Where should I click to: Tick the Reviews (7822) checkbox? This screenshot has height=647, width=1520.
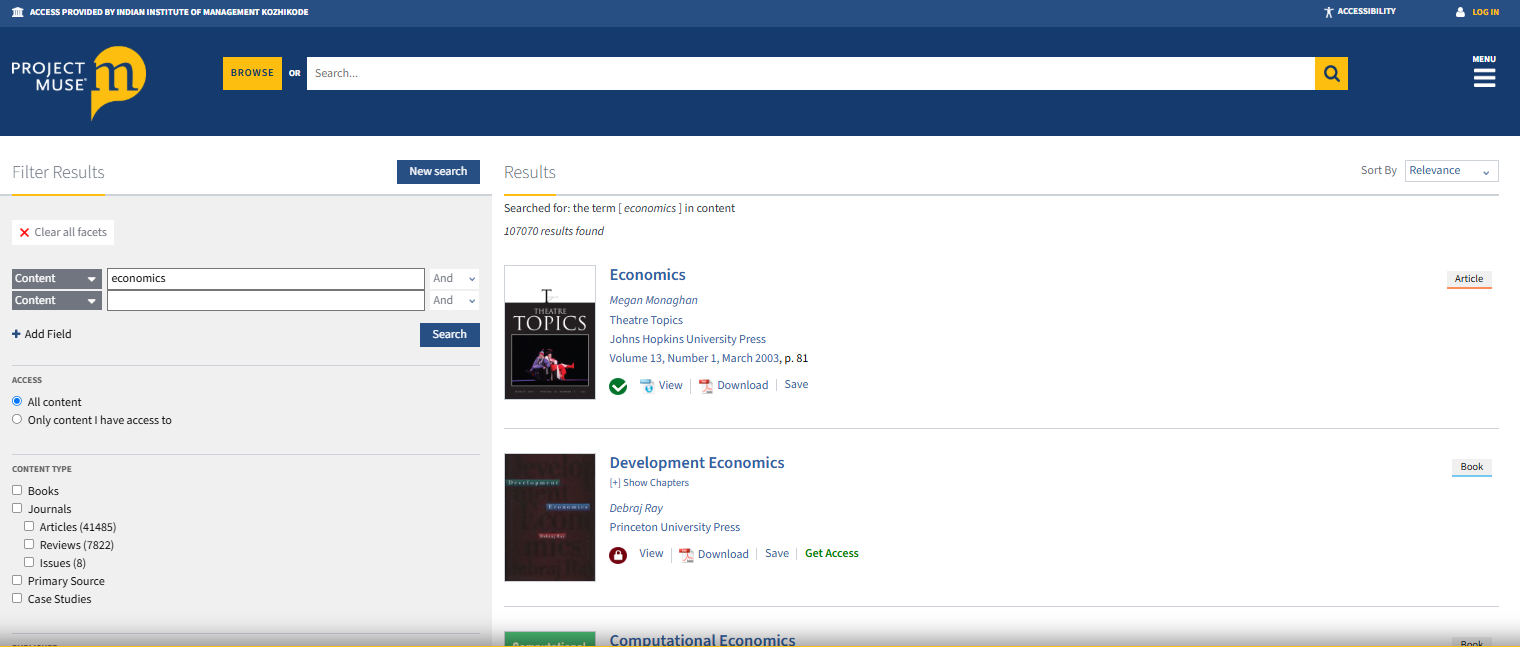pyautogui.click(x=29, y=545)
